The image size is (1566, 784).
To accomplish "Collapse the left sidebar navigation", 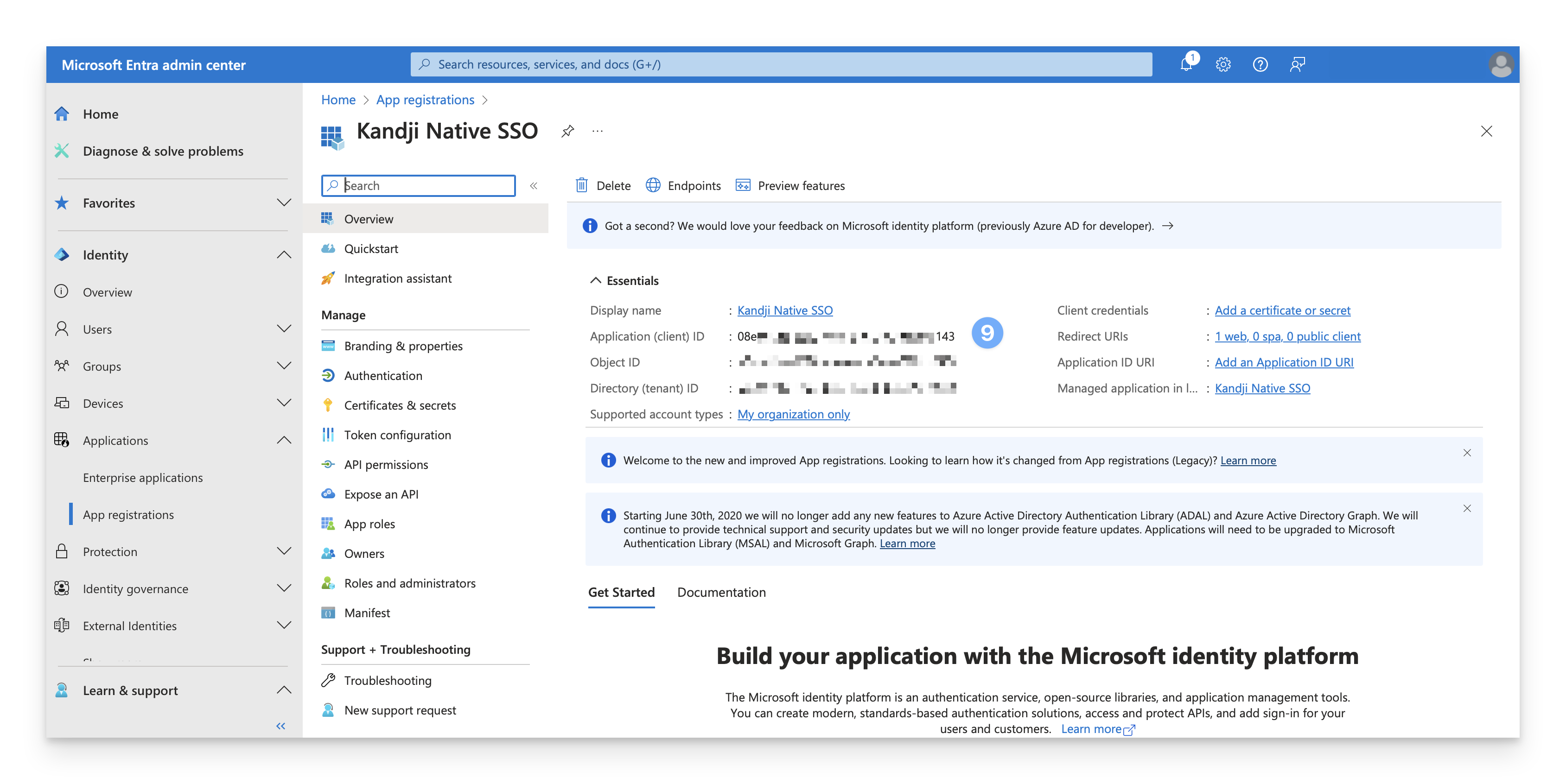I will pyautogui.click(x=280, y=726).
